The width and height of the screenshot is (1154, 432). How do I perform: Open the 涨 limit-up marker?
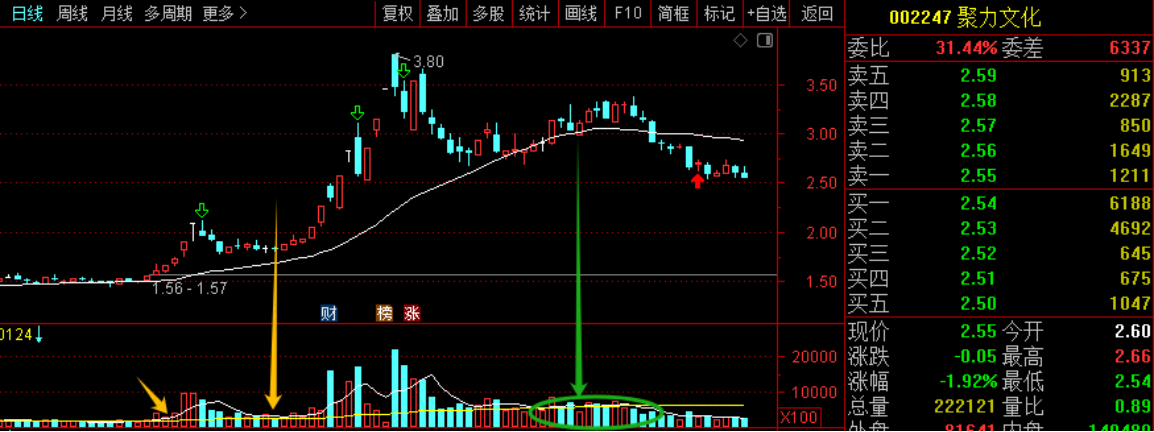coord(411,314)
